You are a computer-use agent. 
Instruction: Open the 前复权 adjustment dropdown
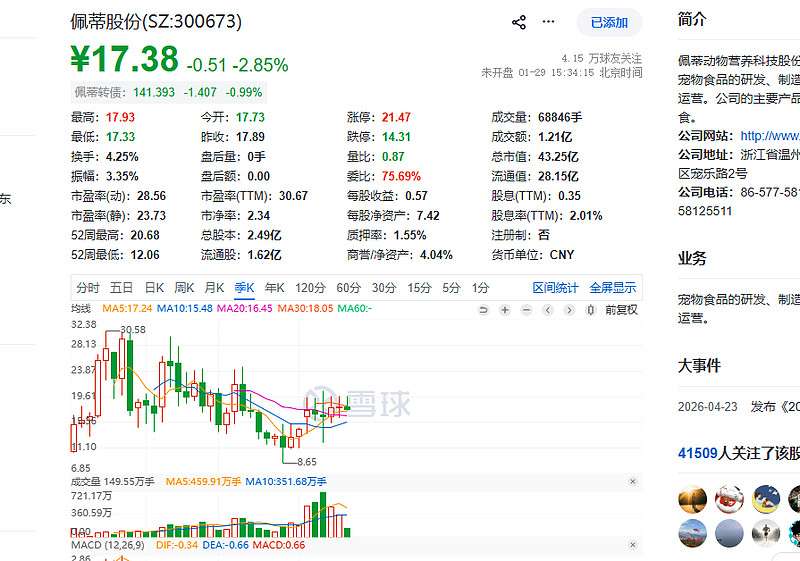click(621, 310)
